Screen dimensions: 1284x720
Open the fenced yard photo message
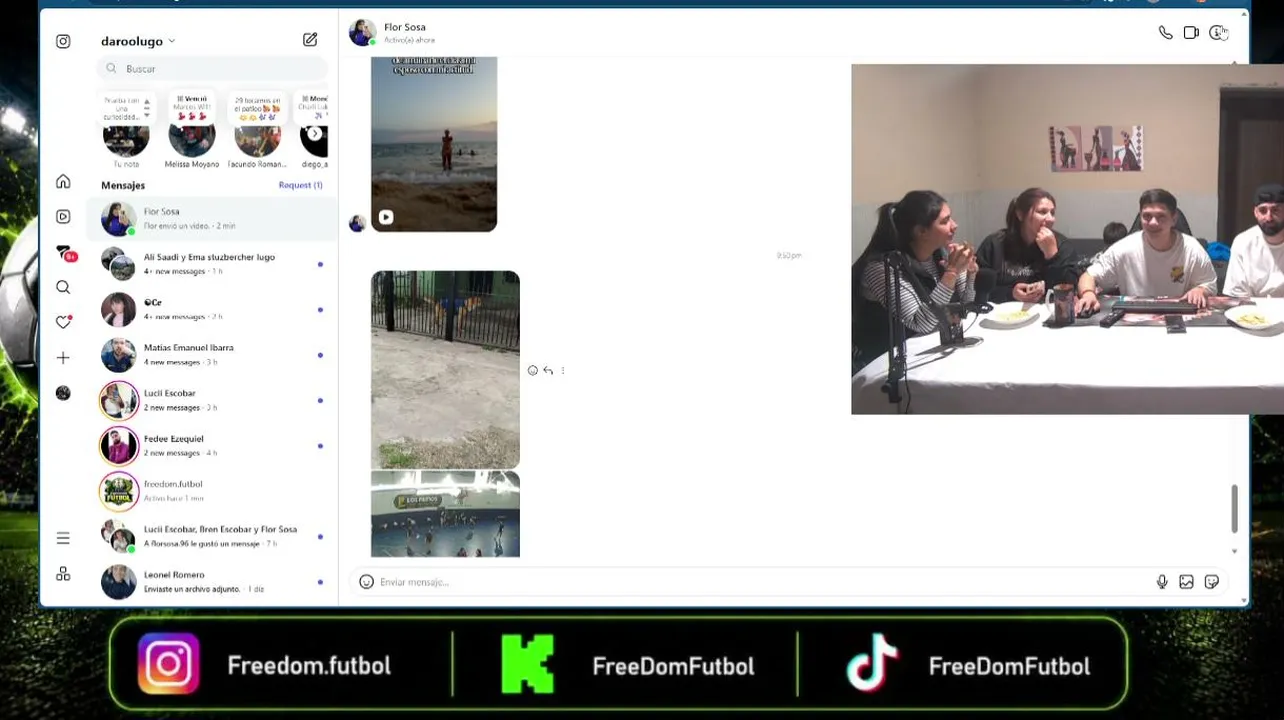coord(445,369)
